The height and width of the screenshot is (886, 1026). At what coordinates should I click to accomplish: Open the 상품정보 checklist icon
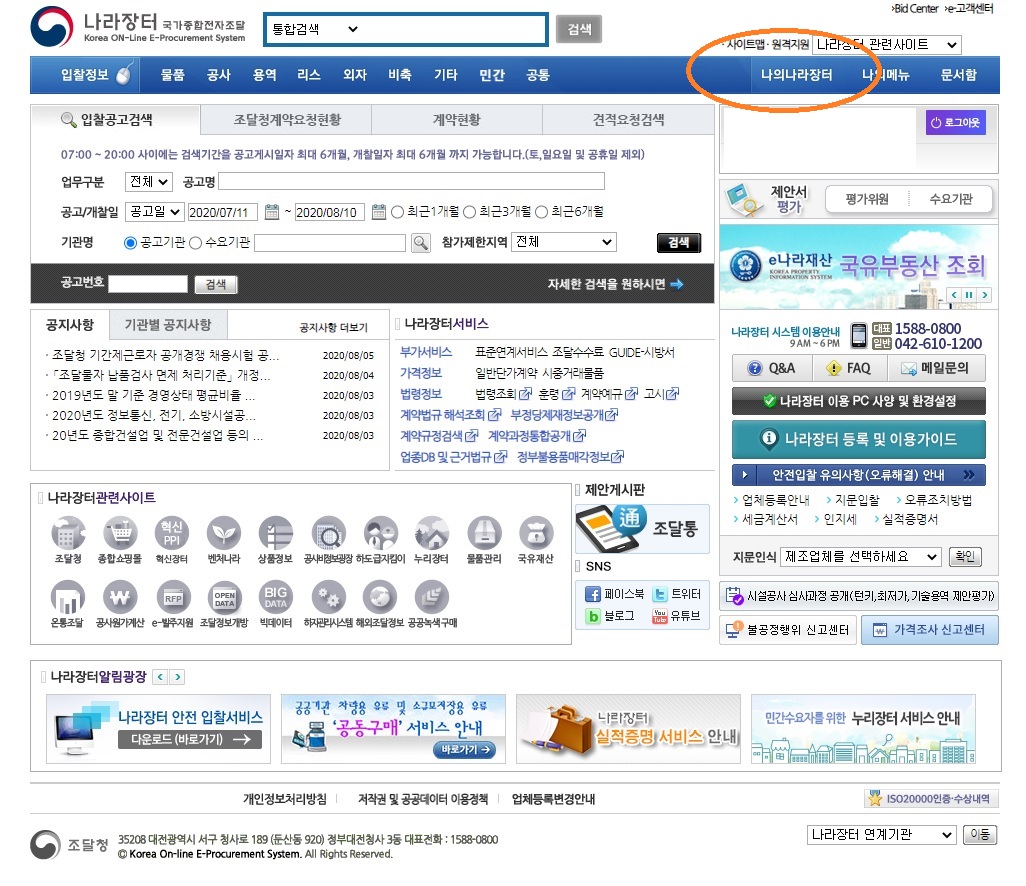click(275, 533)
